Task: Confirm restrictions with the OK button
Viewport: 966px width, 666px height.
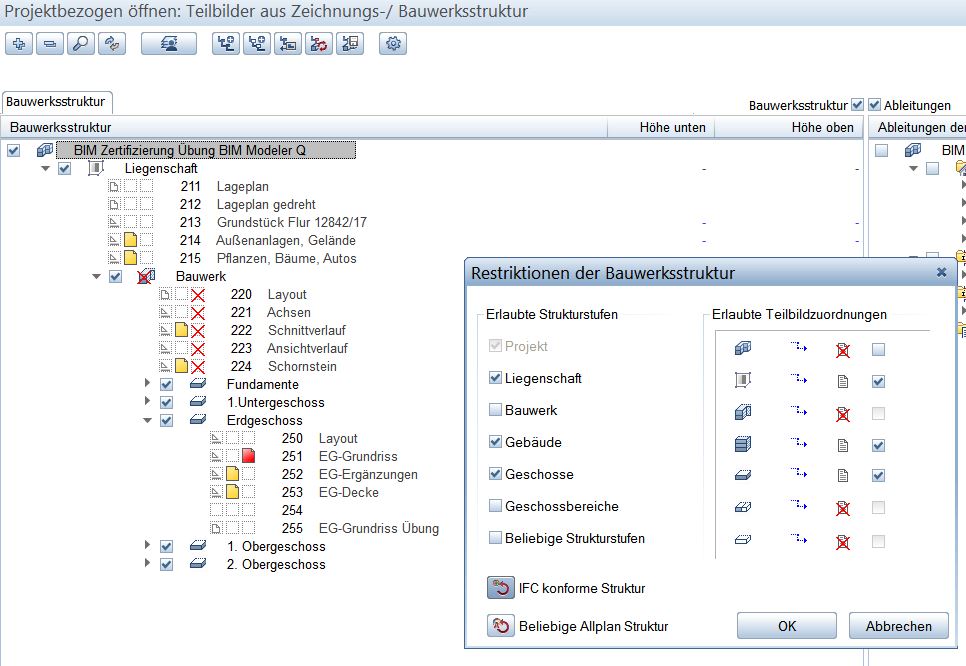Action: click(787, 626)
